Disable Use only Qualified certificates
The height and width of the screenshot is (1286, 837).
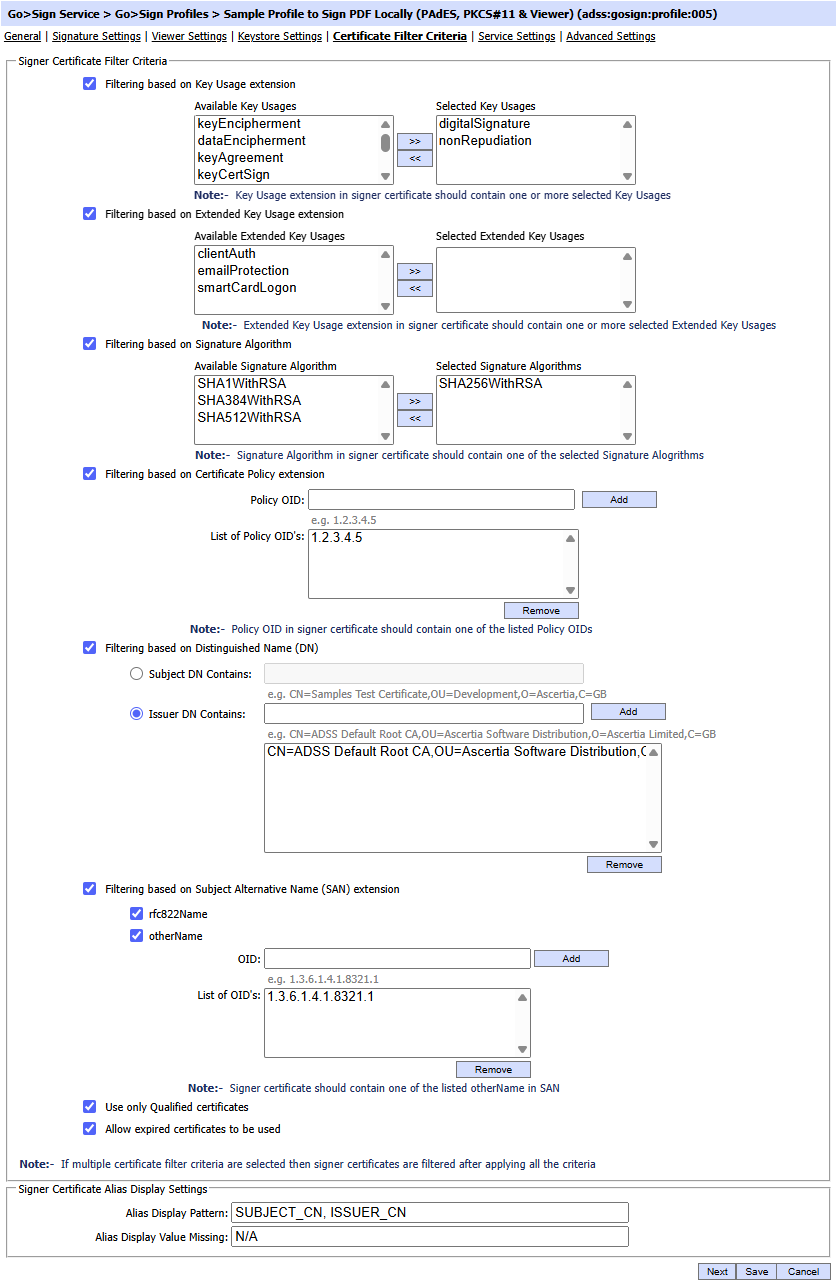coord(90,1107)
